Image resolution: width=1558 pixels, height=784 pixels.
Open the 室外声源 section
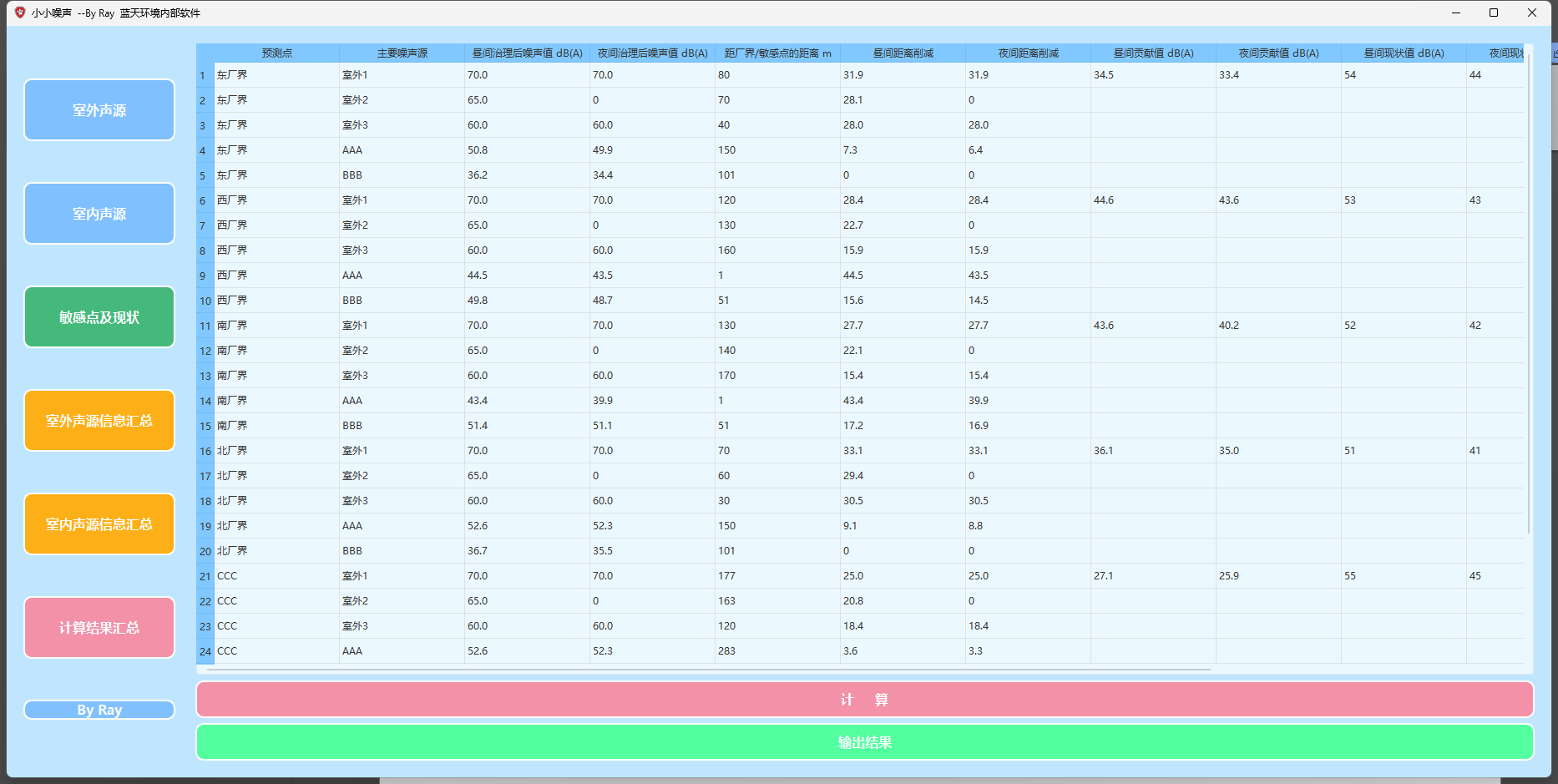point(99,109)
